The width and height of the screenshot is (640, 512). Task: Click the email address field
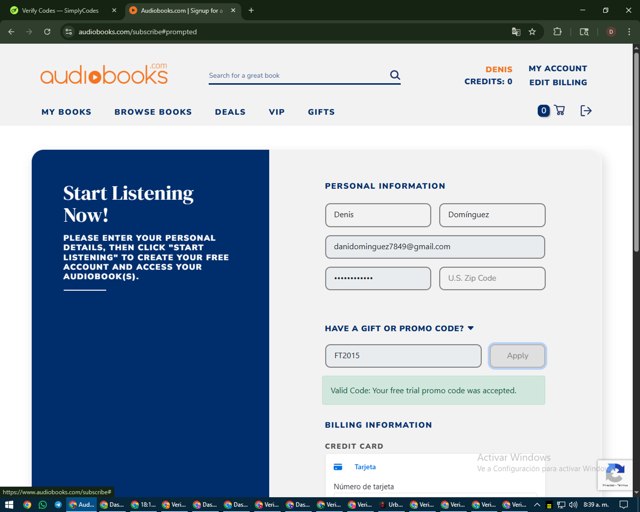coord(435,247)
